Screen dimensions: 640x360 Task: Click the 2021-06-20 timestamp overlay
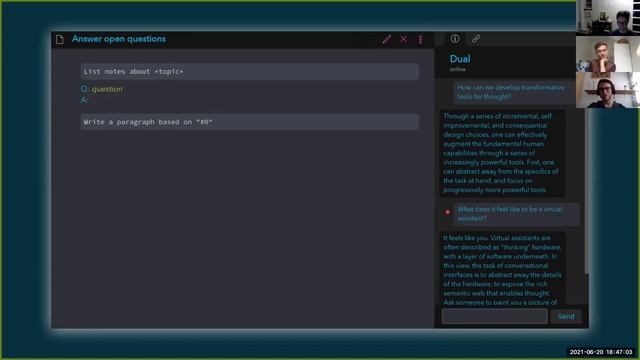click(x=601, y=352)
